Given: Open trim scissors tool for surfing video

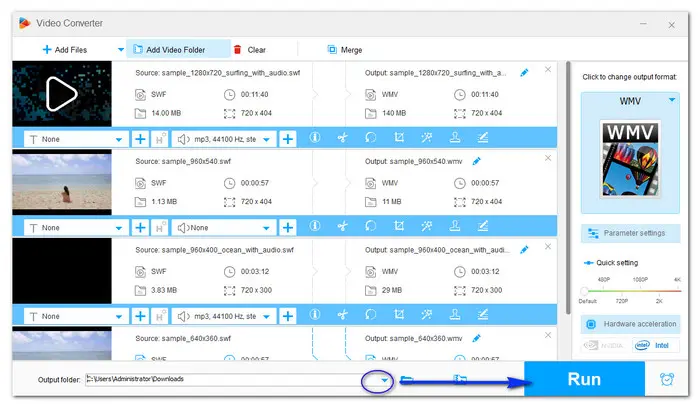Looking at the screenshot, I should point(342,137).
